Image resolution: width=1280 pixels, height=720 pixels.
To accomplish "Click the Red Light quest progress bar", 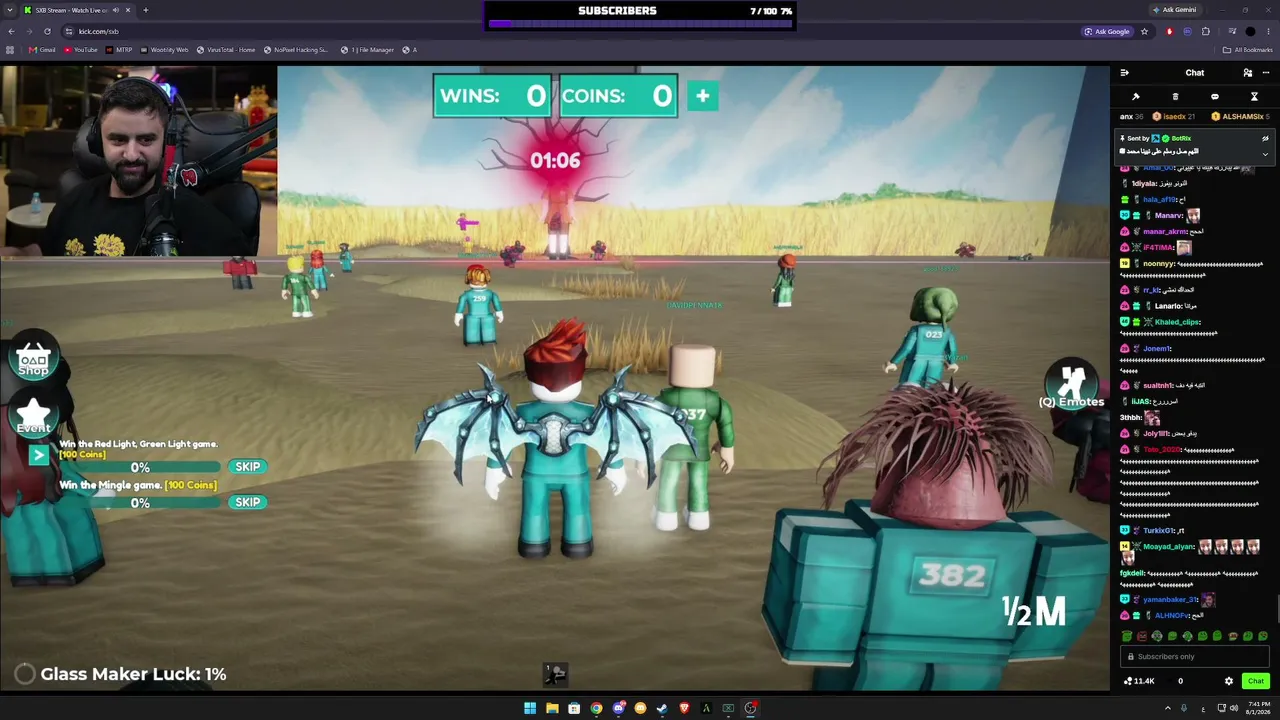I will 140,467.
